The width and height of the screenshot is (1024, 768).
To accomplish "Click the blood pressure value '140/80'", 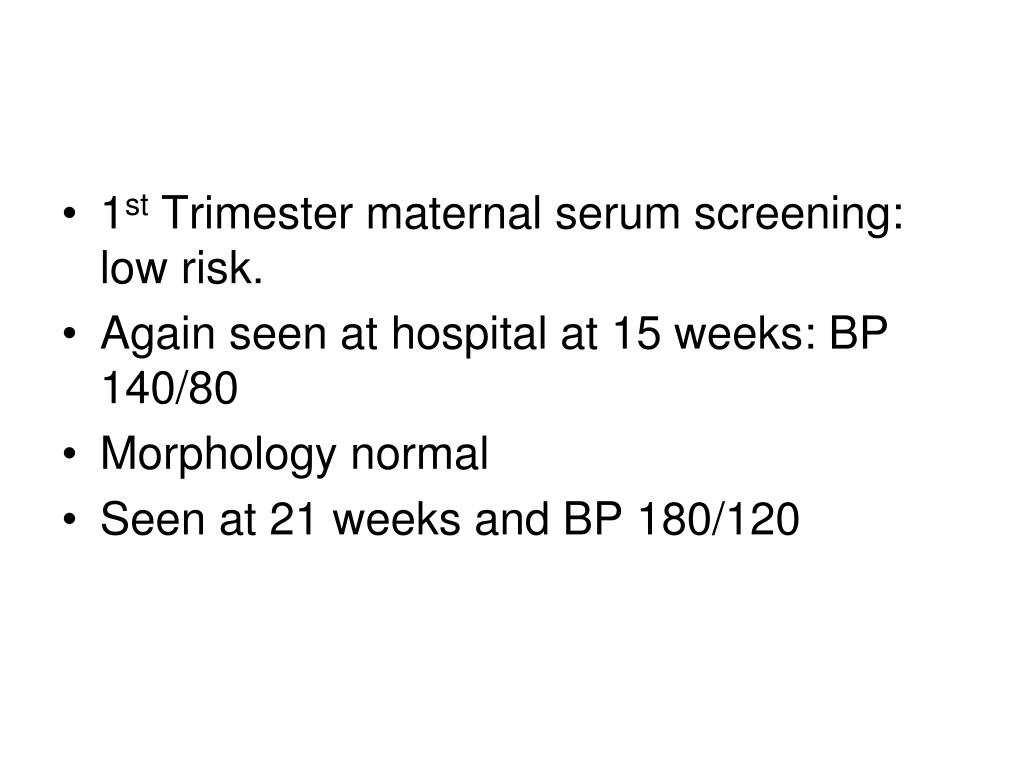I will click(x=169, y=389).
